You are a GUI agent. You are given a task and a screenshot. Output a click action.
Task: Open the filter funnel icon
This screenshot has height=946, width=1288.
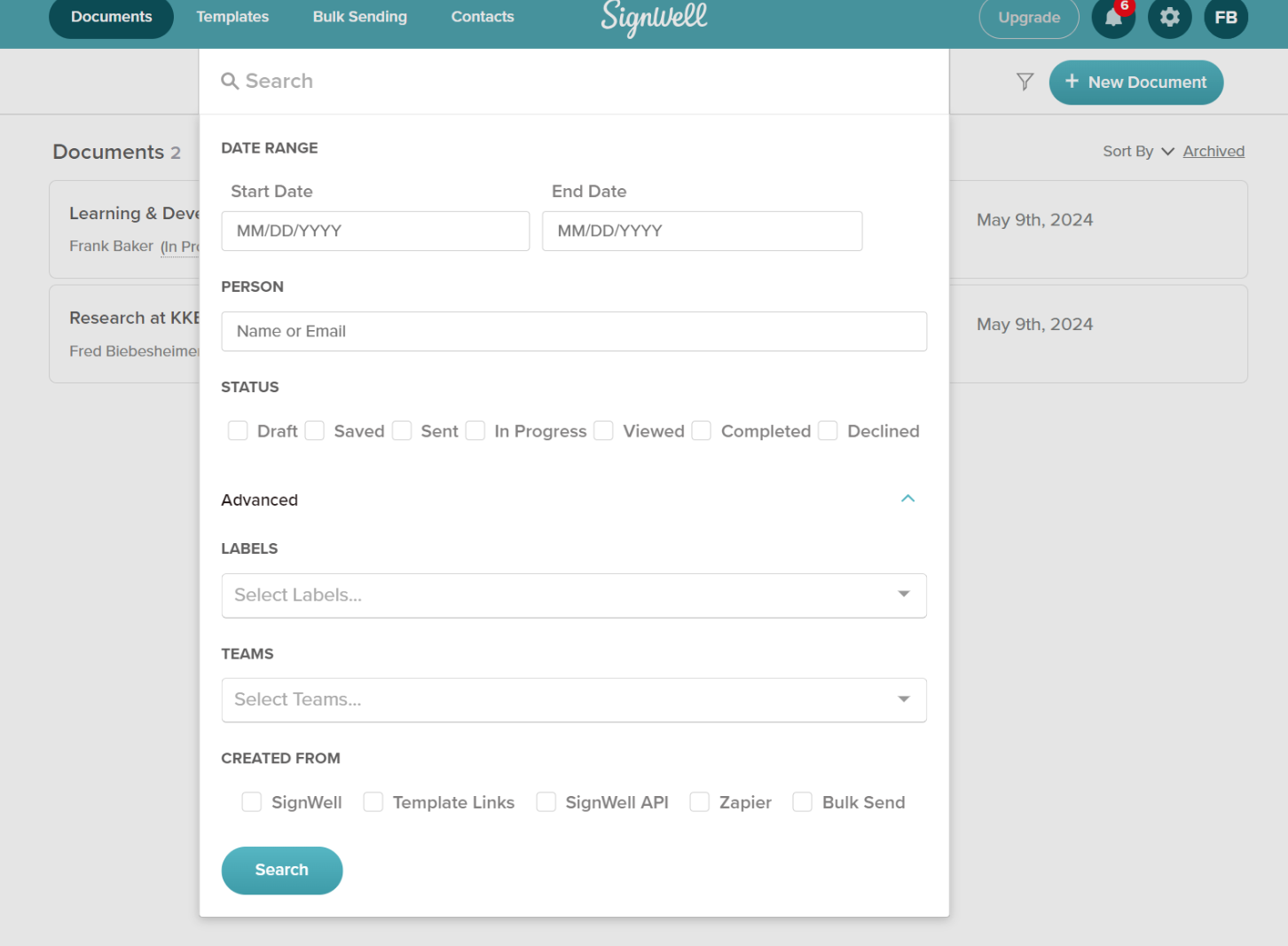[x=1025, y=82]
